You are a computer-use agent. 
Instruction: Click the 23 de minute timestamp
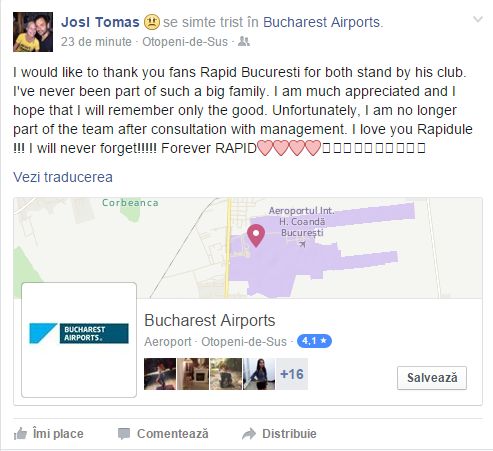pos(96,42)
